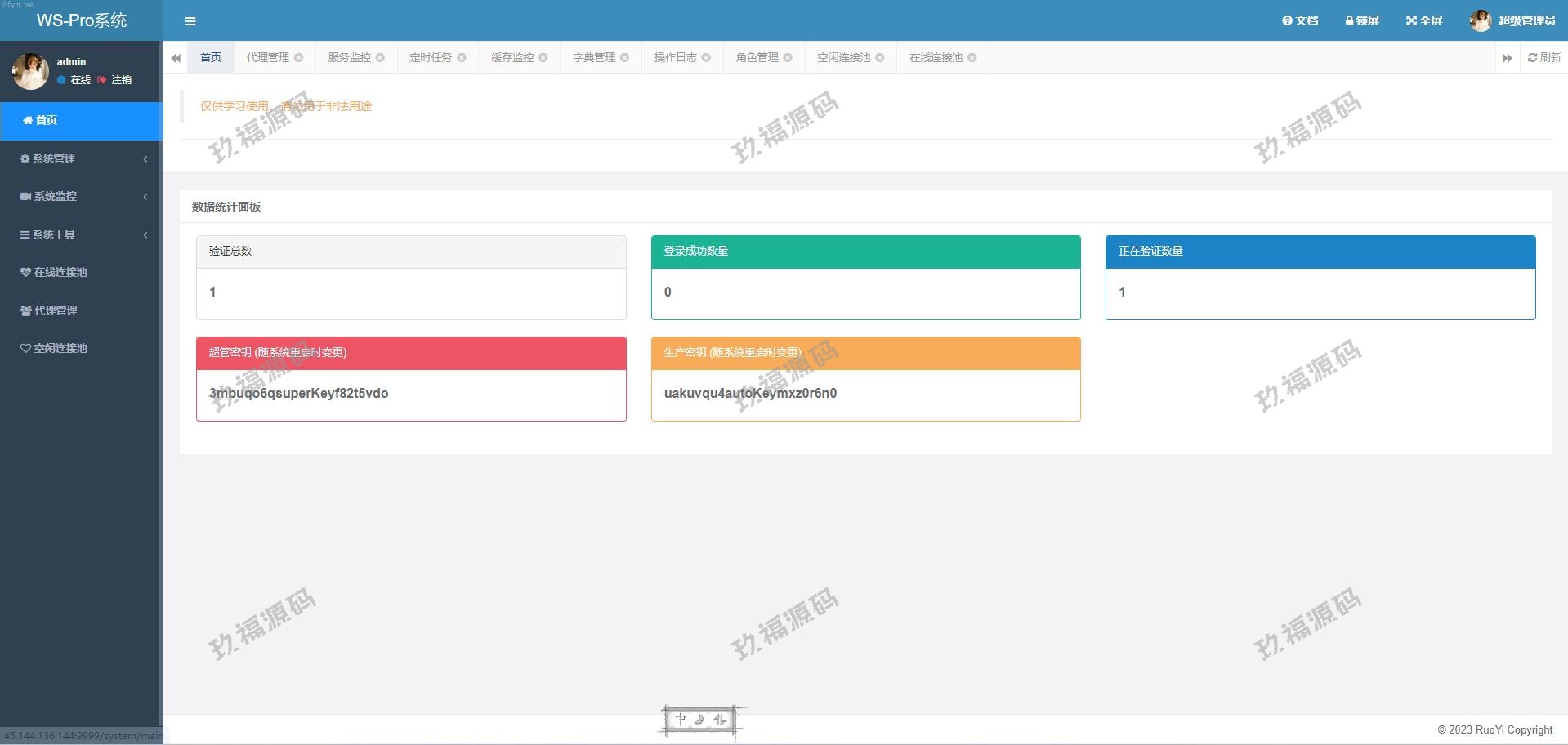The width and height of the screenshot is (1568, 745).
Task: Expand the 系统监控 sidebar menu
Action: (81, 196)
